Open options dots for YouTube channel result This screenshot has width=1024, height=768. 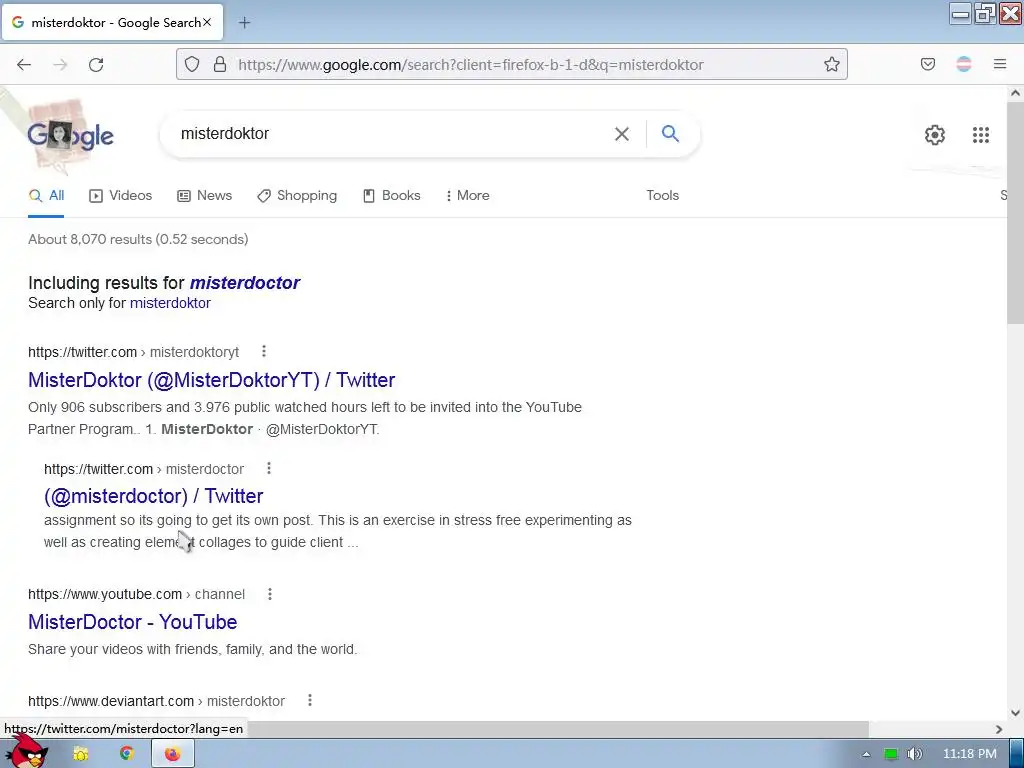click(270, 594)
